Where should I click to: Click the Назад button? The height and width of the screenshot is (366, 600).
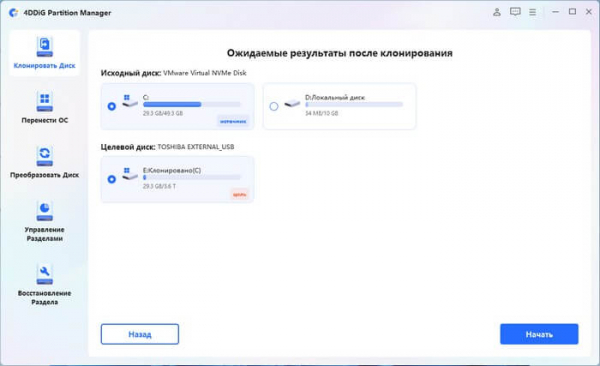coord(140,334)
